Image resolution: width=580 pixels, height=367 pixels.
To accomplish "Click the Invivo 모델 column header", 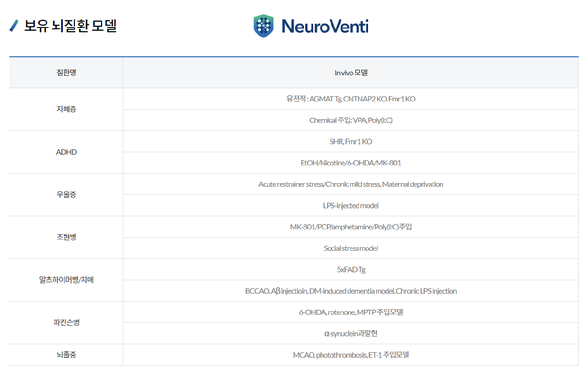I will [351, 73].
